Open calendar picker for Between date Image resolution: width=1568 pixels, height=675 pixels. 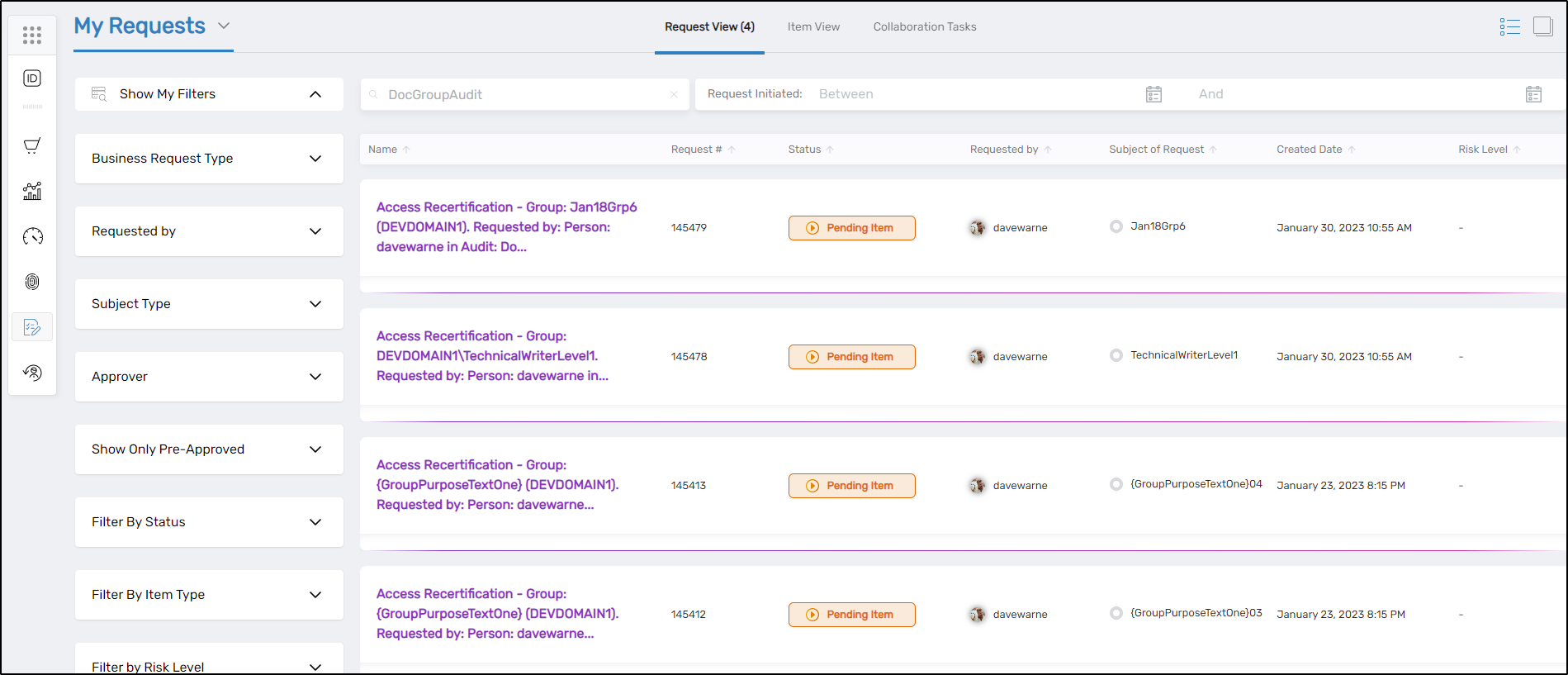click(x=1153, y=94)
